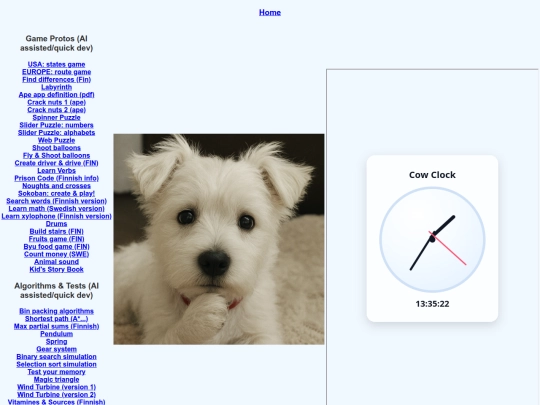Image resolution: width=540 pixels, height=405 pixels.
Task: Open Learn xylophone (Finnish version) link
Action: [x=56, y=216]
